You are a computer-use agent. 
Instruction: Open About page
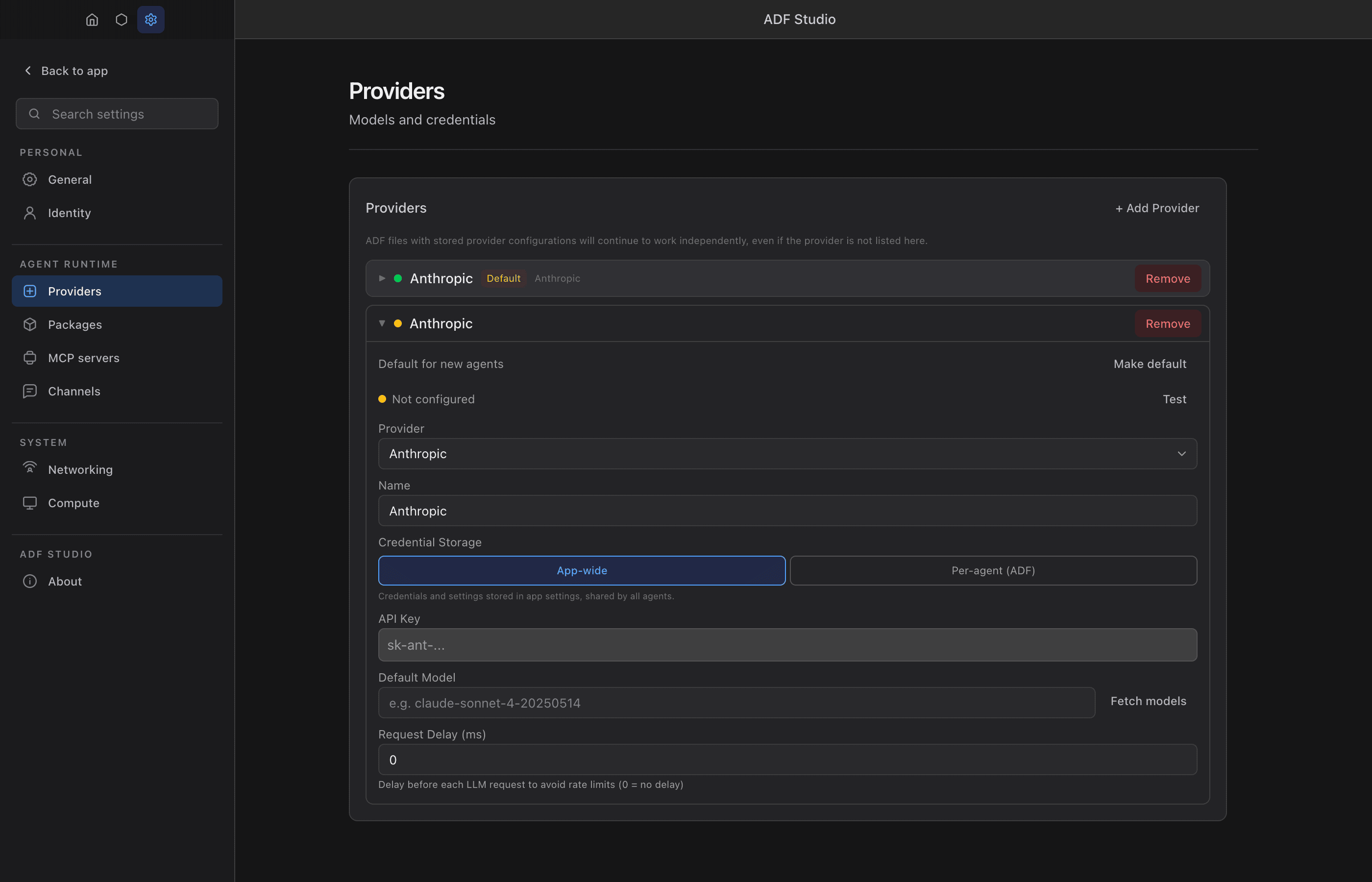click(x=117, y=581)
